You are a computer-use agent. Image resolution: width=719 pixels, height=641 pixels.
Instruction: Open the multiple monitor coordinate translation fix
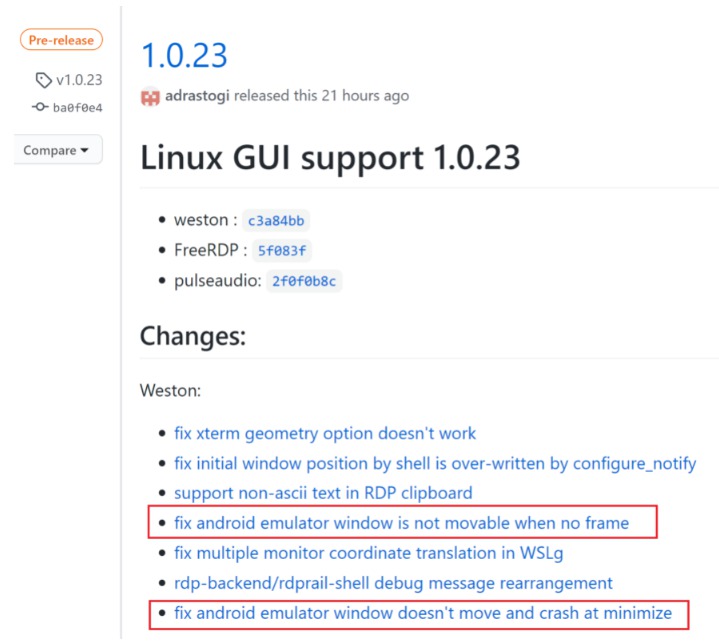[368, 553]
